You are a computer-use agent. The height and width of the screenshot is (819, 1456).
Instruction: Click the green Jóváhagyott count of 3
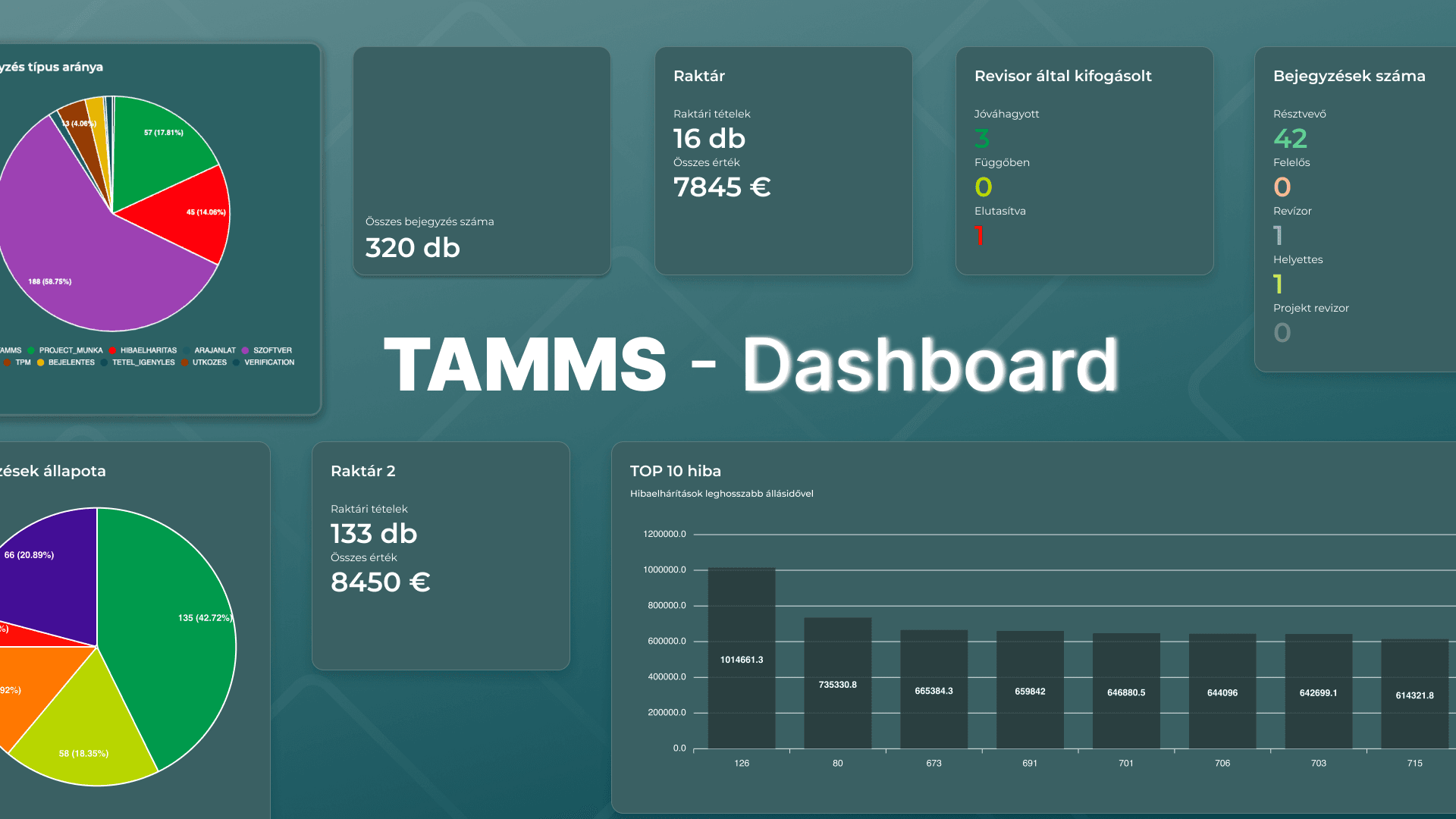[x=982, y=138]
